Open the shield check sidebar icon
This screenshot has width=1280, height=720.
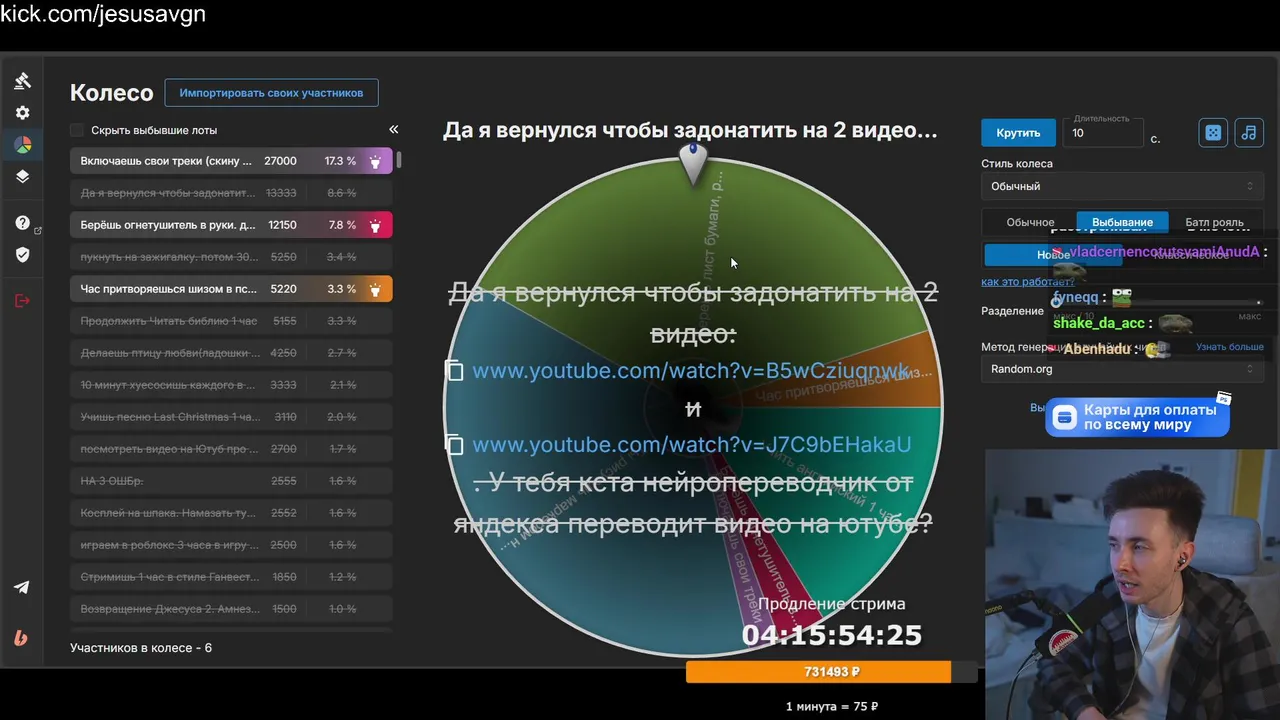pyautogui.click(x=22, y=255)
